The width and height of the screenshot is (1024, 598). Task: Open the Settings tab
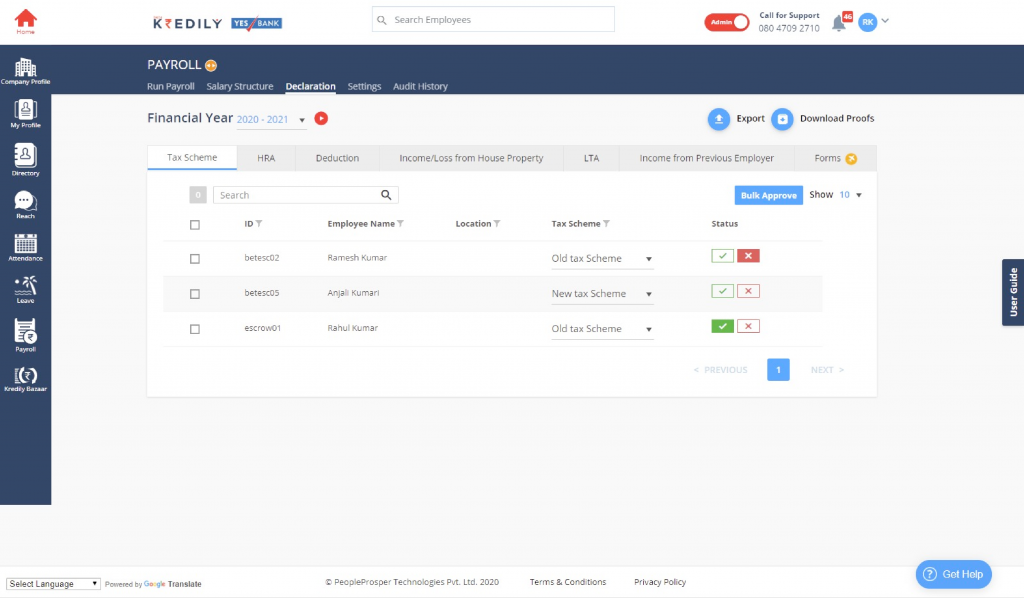point(364,86)
